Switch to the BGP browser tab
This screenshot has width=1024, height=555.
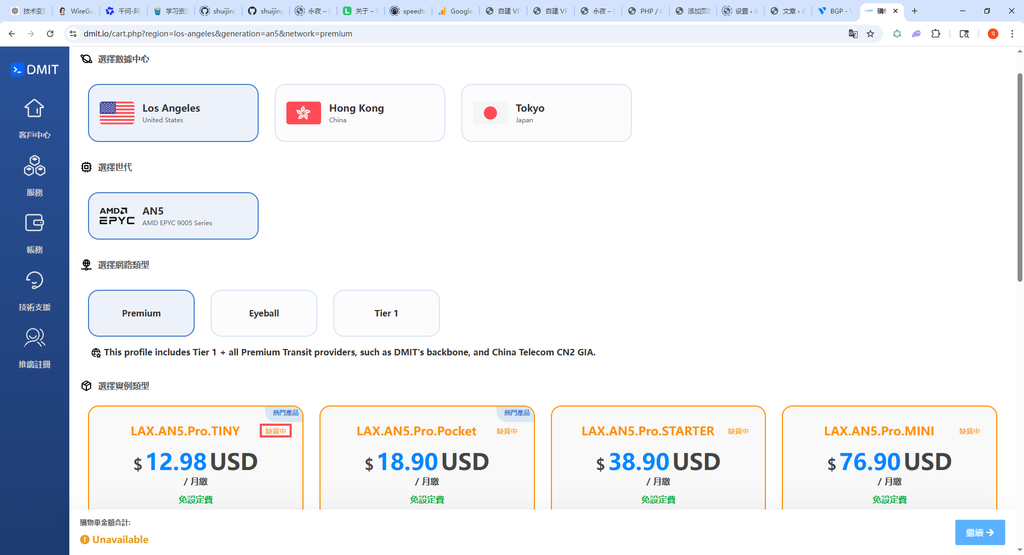tap(835, 11)
